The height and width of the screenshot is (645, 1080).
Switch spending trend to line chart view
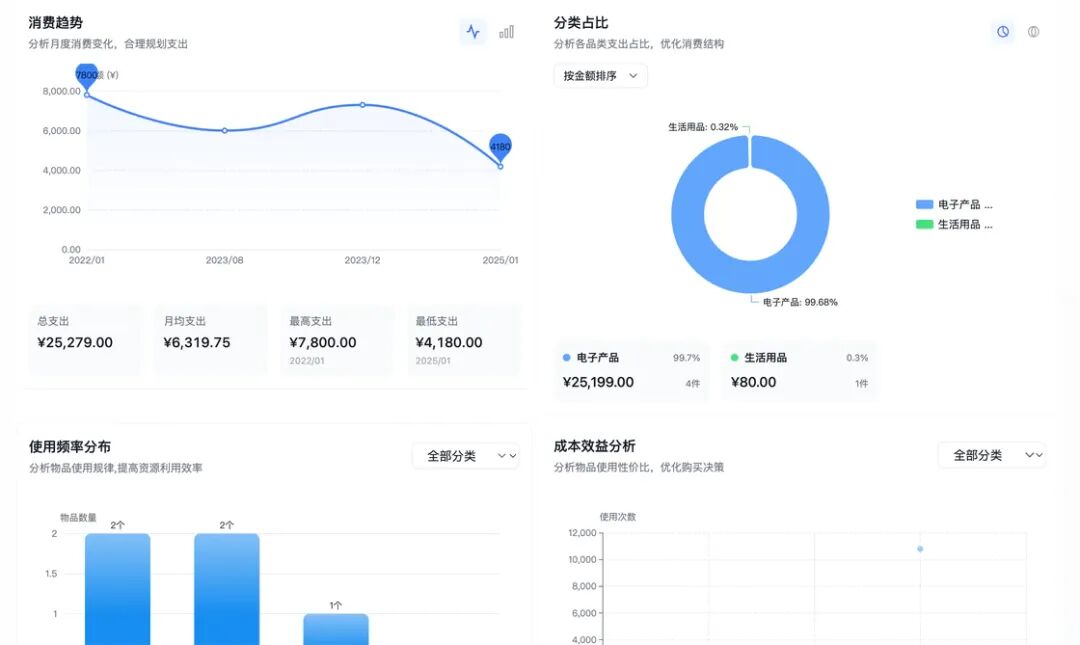pos(473,32)
